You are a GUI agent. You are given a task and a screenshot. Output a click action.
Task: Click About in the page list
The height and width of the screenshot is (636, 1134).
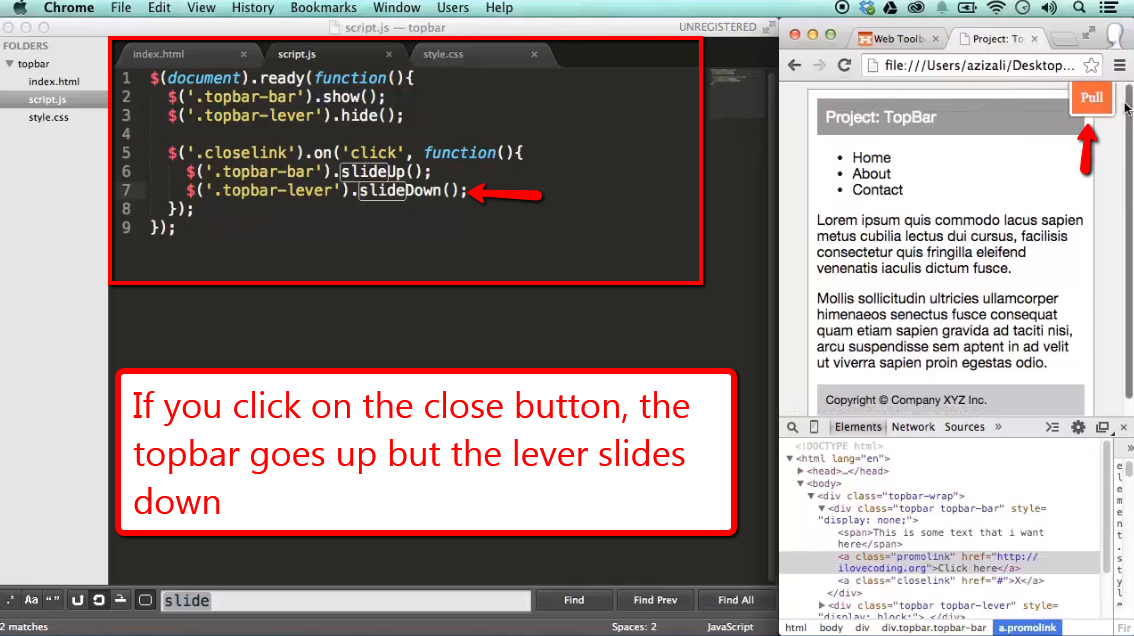[x=871, y=174]
